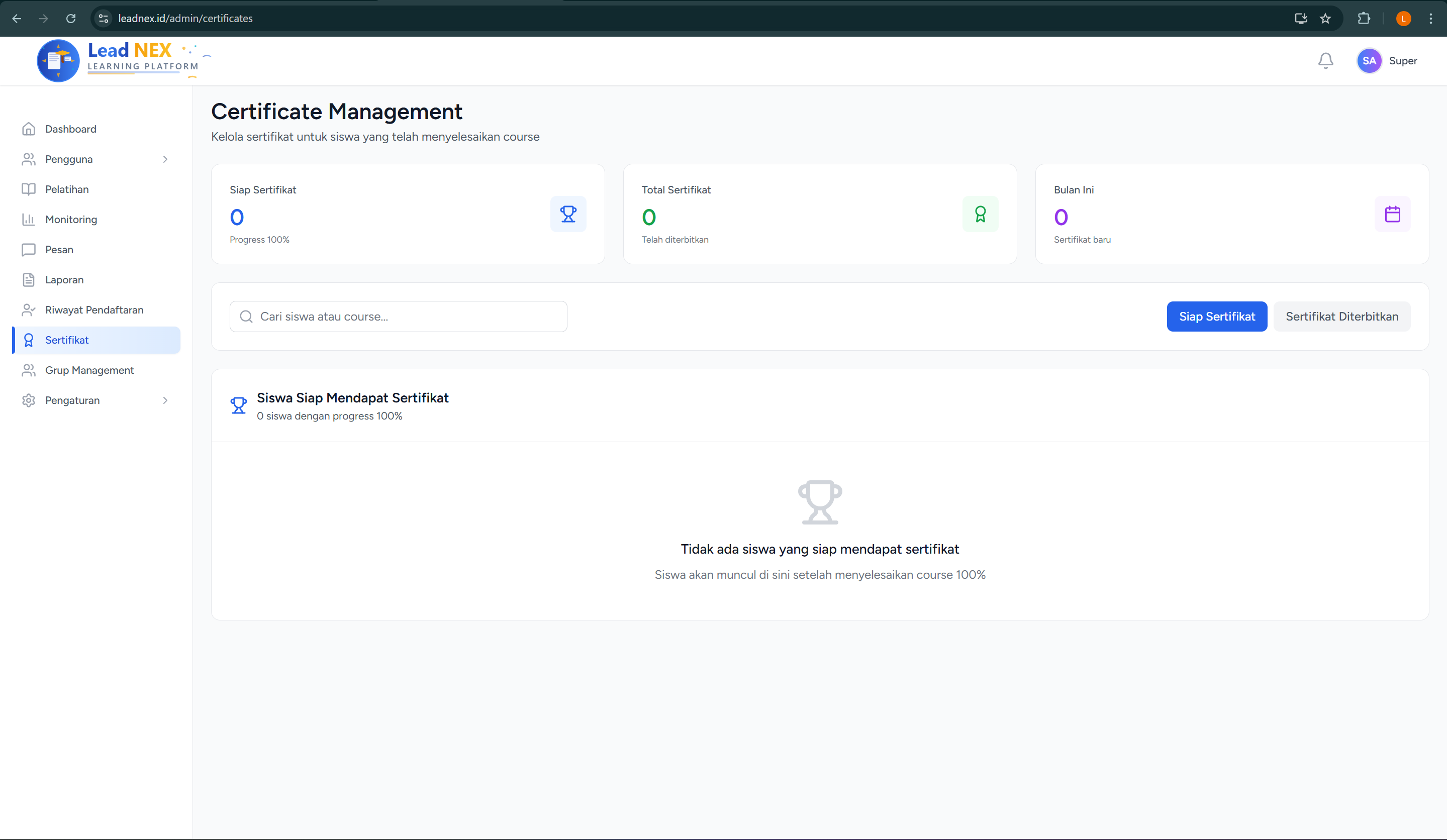Open the SA user avatar menu
Screen dimensions: 1447x840
point(1369,61)
